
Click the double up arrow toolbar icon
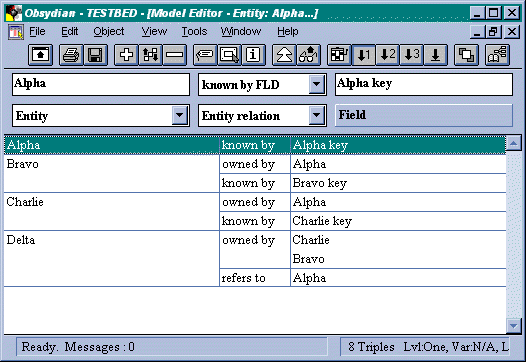(x=284, y=55)
